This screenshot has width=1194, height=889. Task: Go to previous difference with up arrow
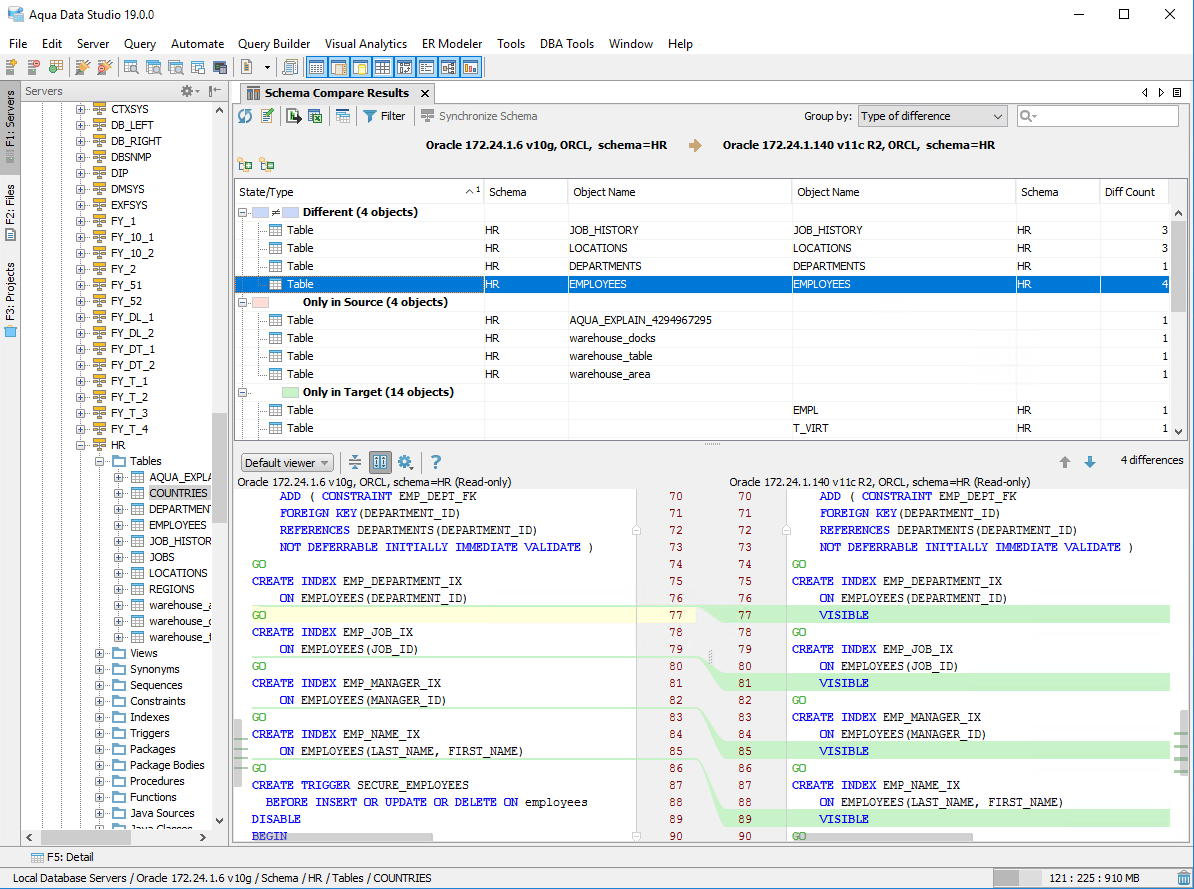[x=1065, y=462]
